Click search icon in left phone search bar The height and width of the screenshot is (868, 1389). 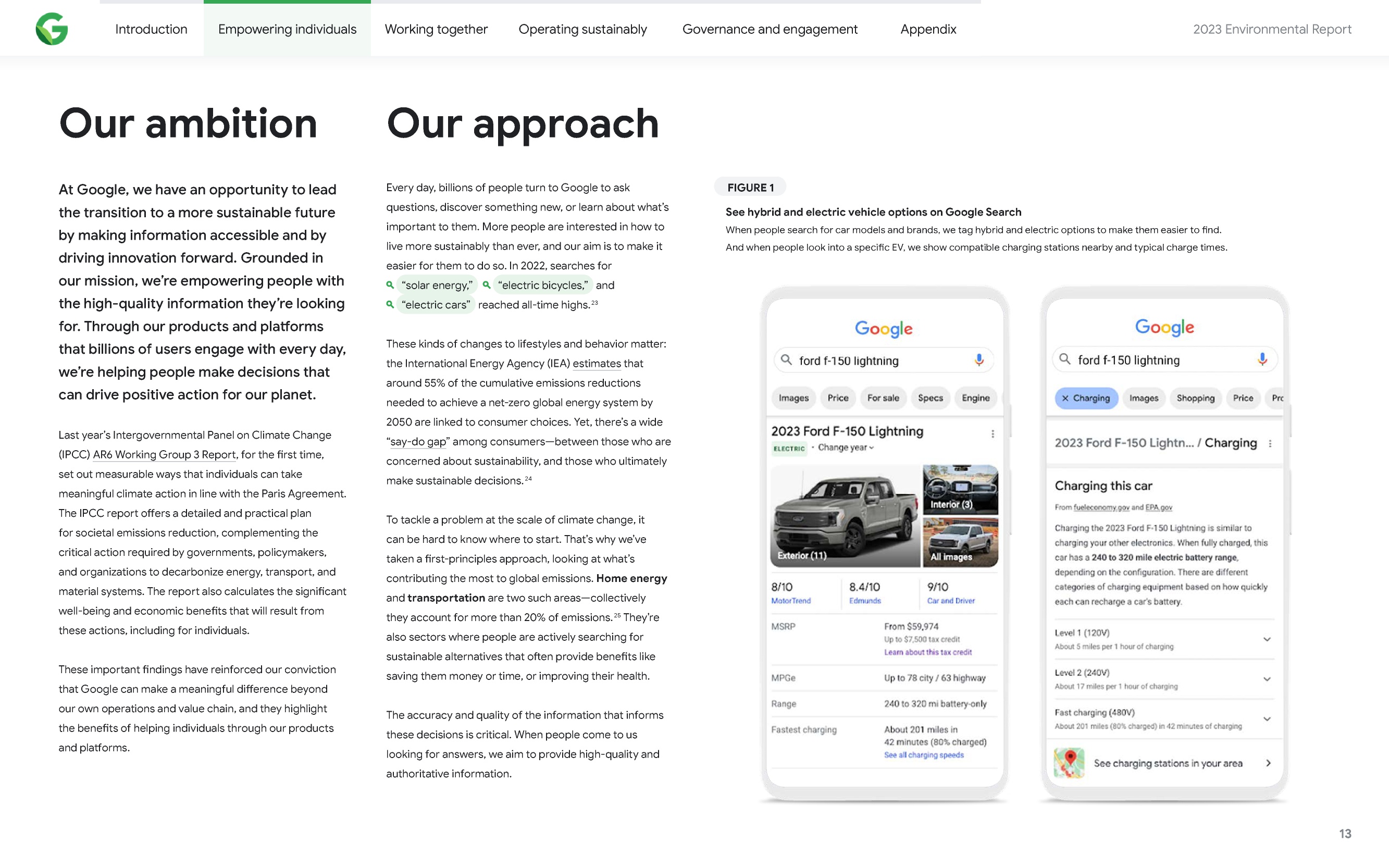tap(786, 360)
